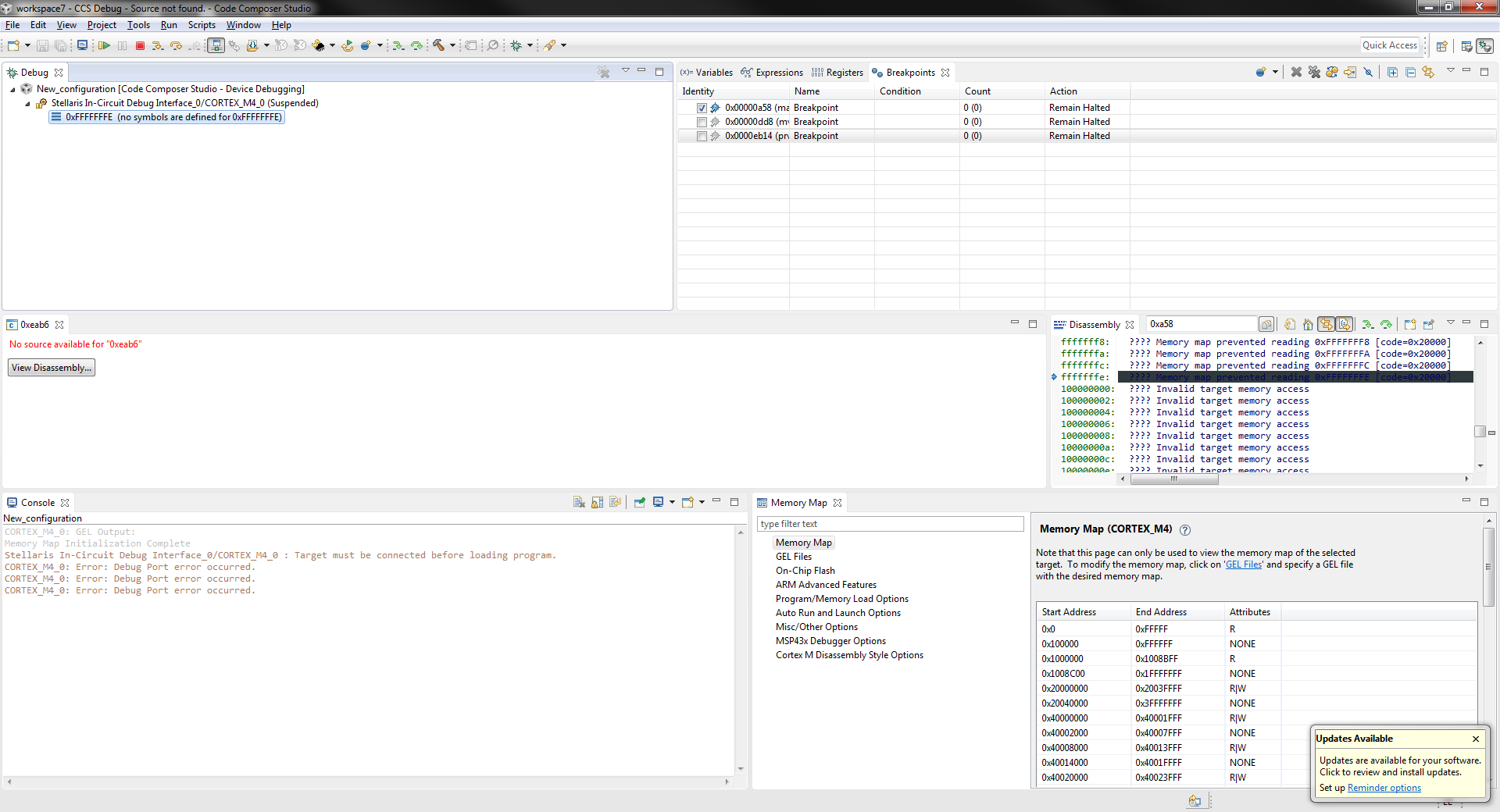Open the Load Program dropdown arrow
Viewport: 1500px width, 812px height.
266,46
